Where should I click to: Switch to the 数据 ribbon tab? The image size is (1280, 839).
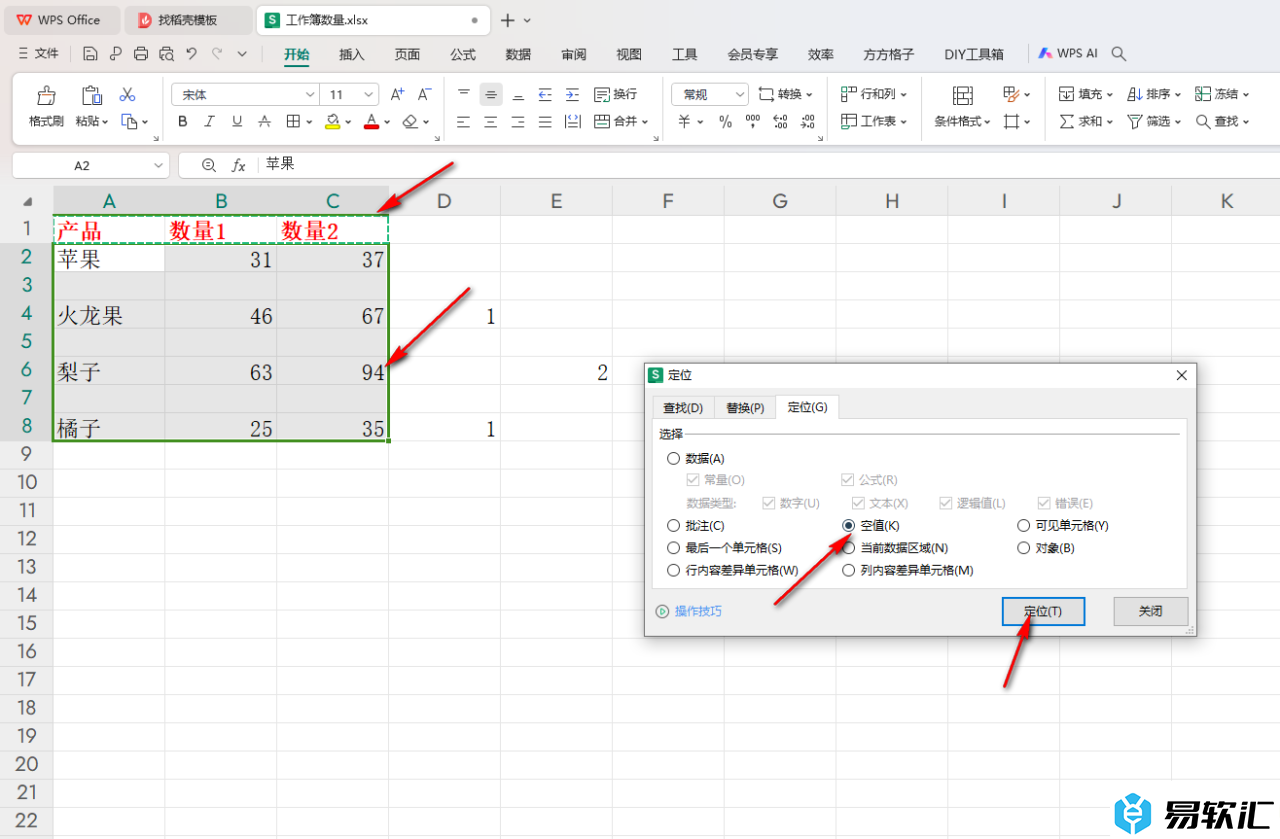(x=518, y=54)
